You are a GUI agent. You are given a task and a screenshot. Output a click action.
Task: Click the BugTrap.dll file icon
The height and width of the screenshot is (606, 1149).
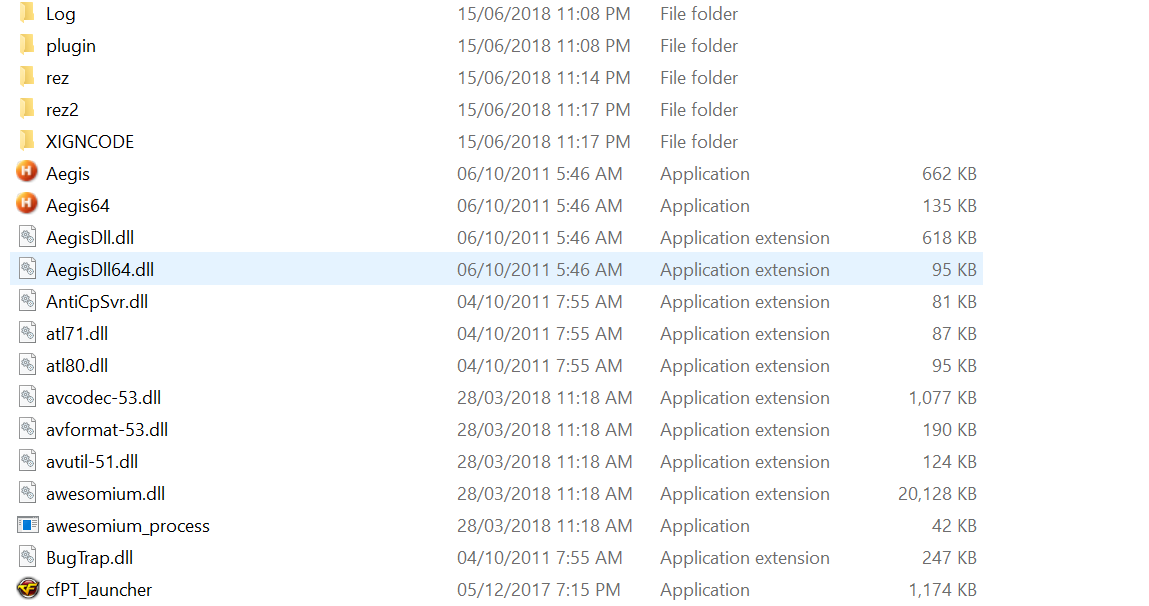click(x=27, y=557)
